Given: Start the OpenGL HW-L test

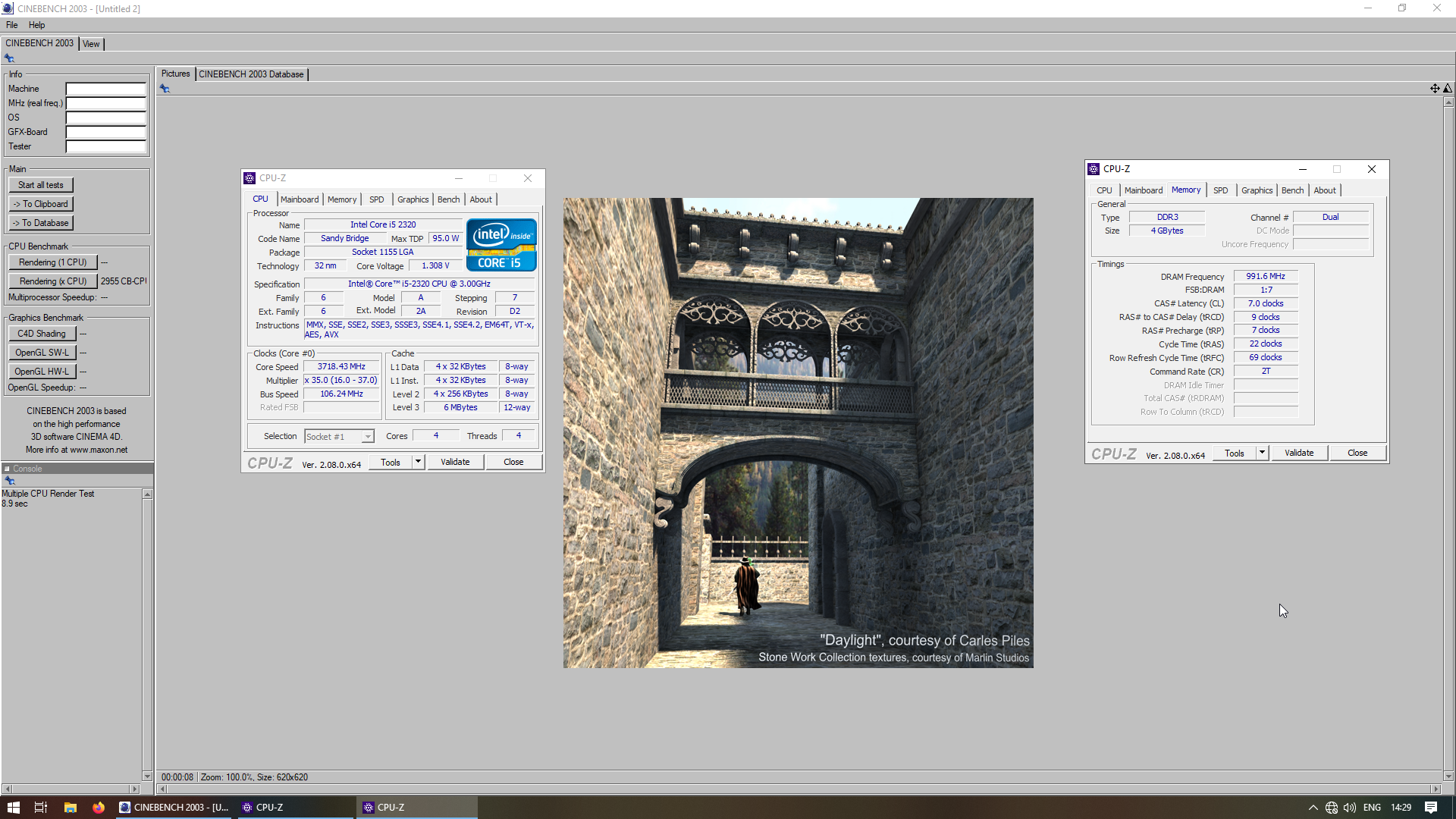Looking at the screenshot, I should 42,372.
